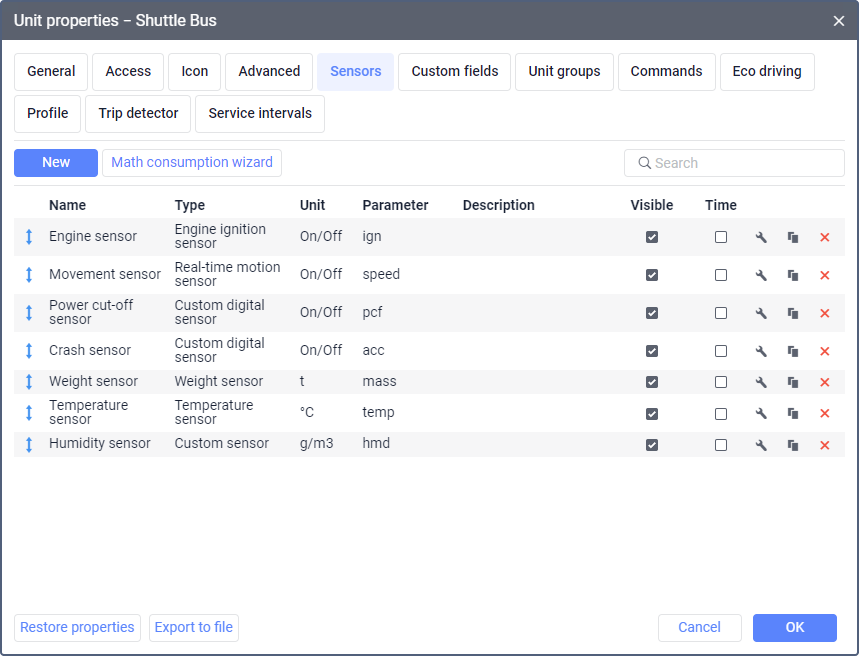
Task: Click the copy icon for Humidity sensor
Action: point(793,445)
